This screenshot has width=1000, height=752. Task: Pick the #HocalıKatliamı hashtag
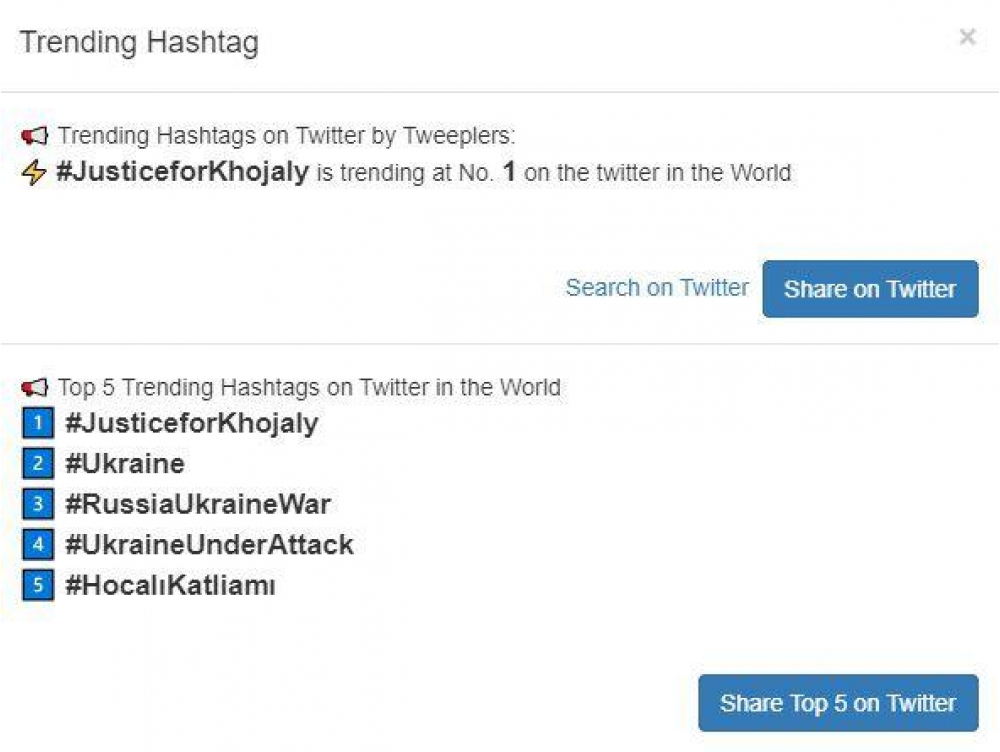[x=170, y=585]
